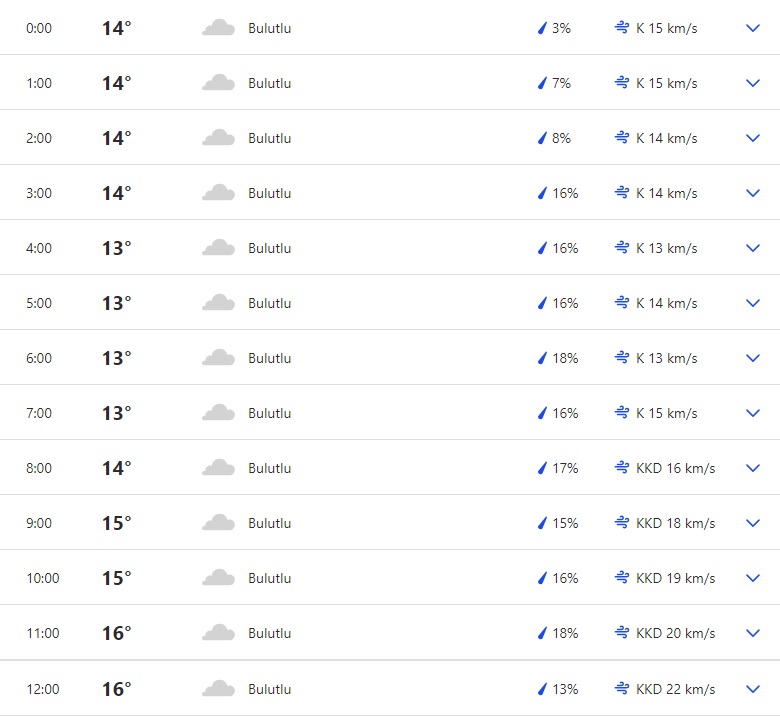Click the wind icon in the 4:00 row
This screenshot has width=780, height=716.
622,248
